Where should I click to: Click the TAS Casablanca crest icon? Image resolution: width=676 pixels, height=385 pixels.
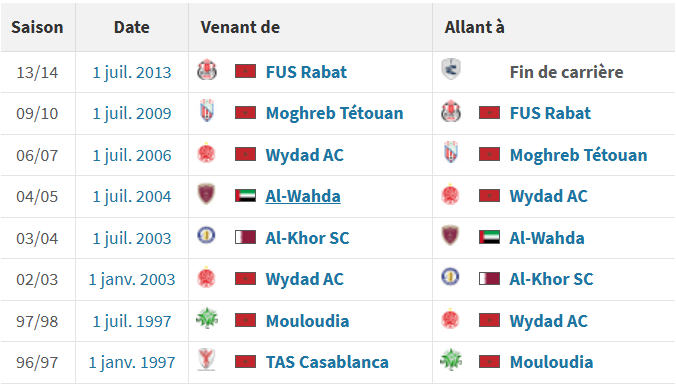click(x=207, y=360)
